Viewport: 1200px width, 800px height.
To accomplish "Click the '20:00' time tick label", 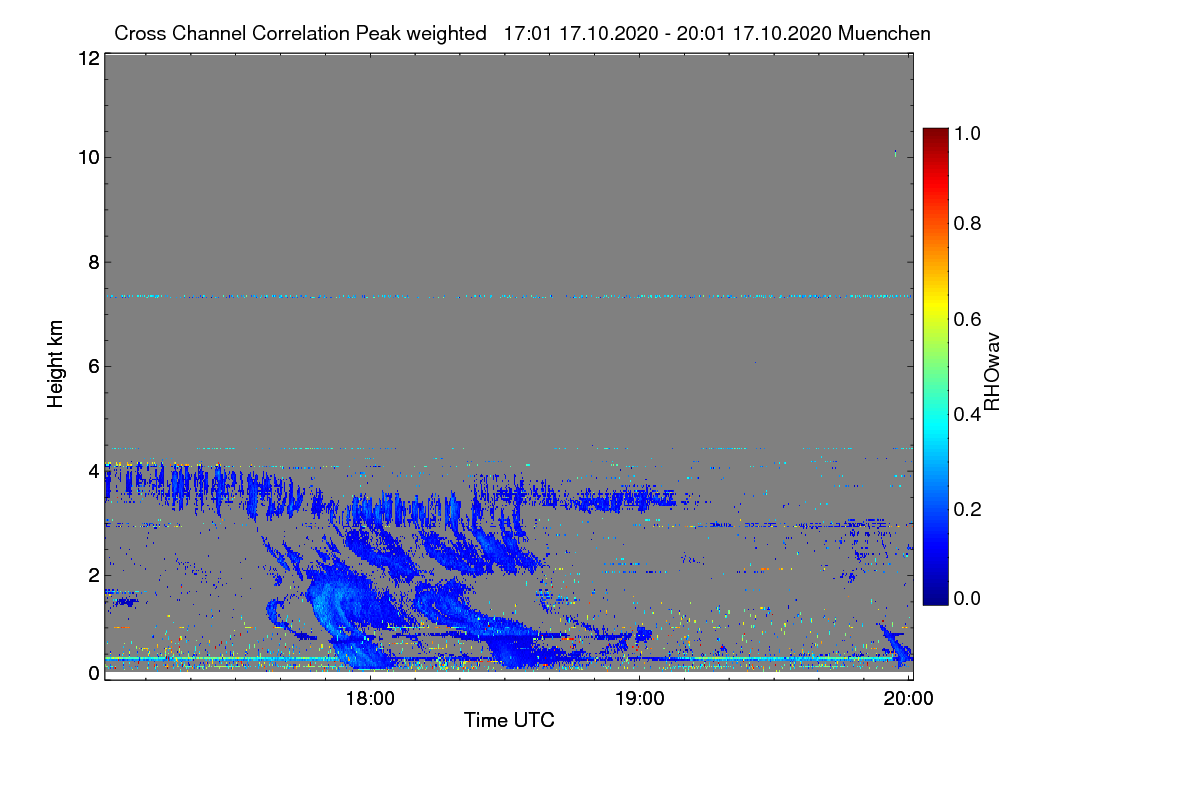I will (x=909, y=699).
